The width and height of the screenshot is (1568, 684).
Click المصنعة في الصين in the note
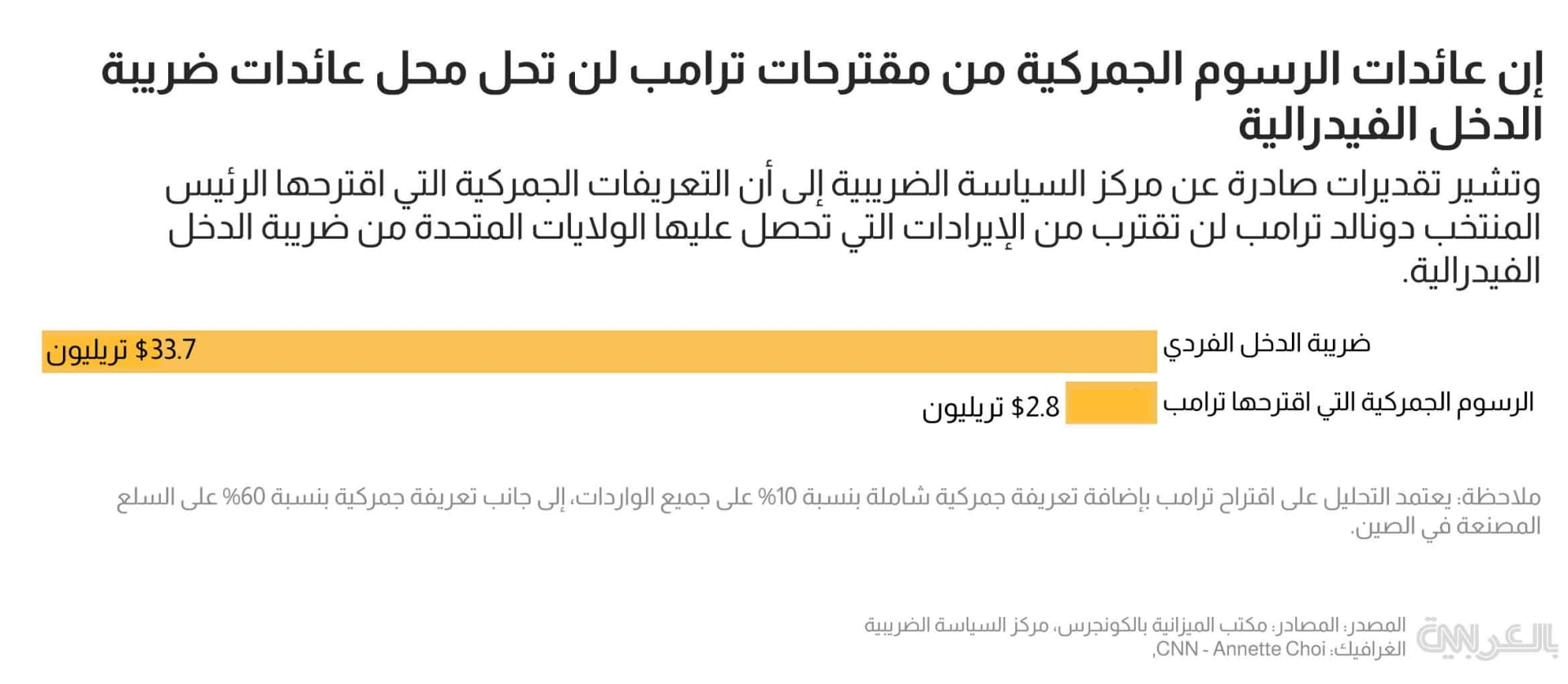(1446, 526)
